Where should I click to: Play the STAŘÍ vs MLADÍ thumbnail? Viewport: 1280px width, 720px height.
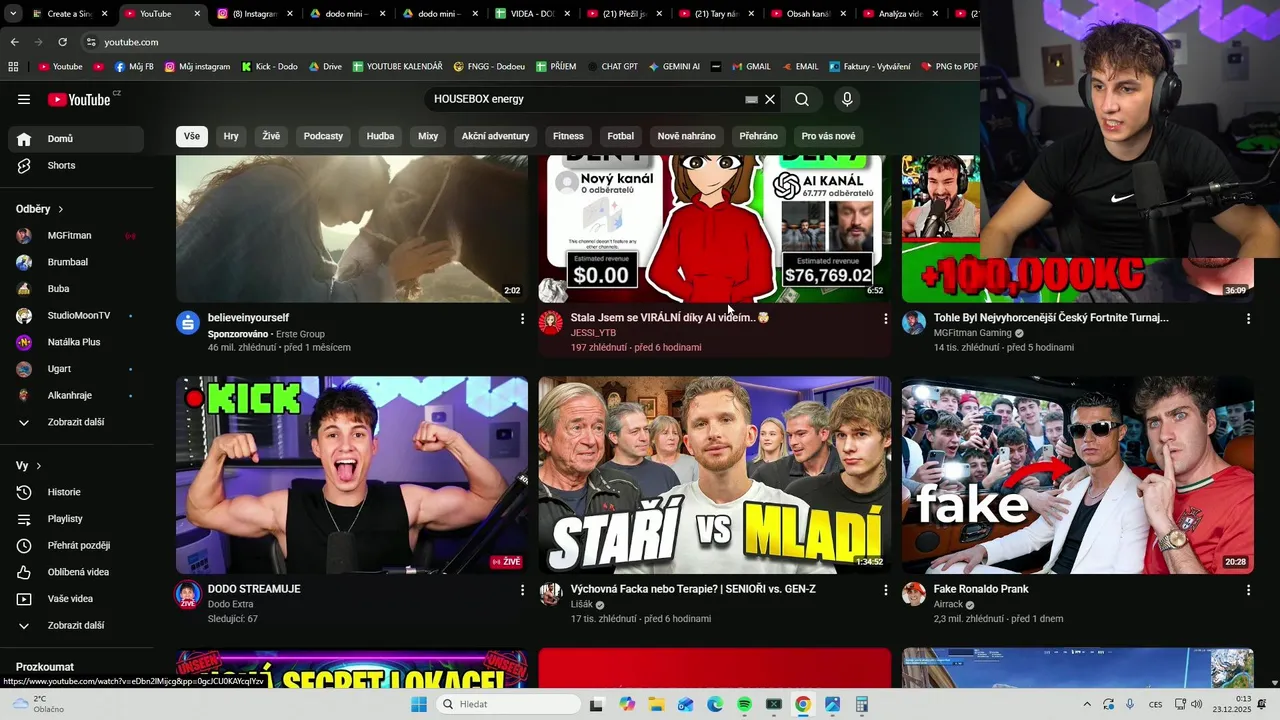715,475
